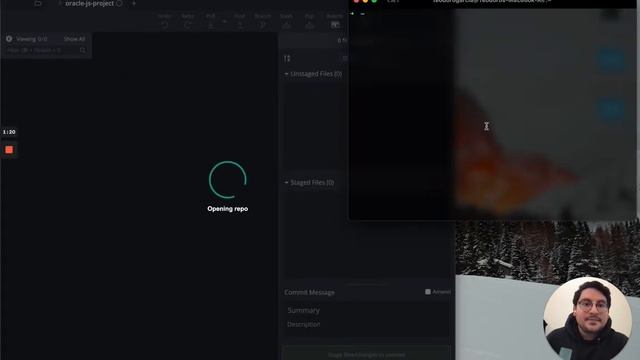Open a new tab with the plus icon
Screen dimensions: 640x360
point(134,3)
